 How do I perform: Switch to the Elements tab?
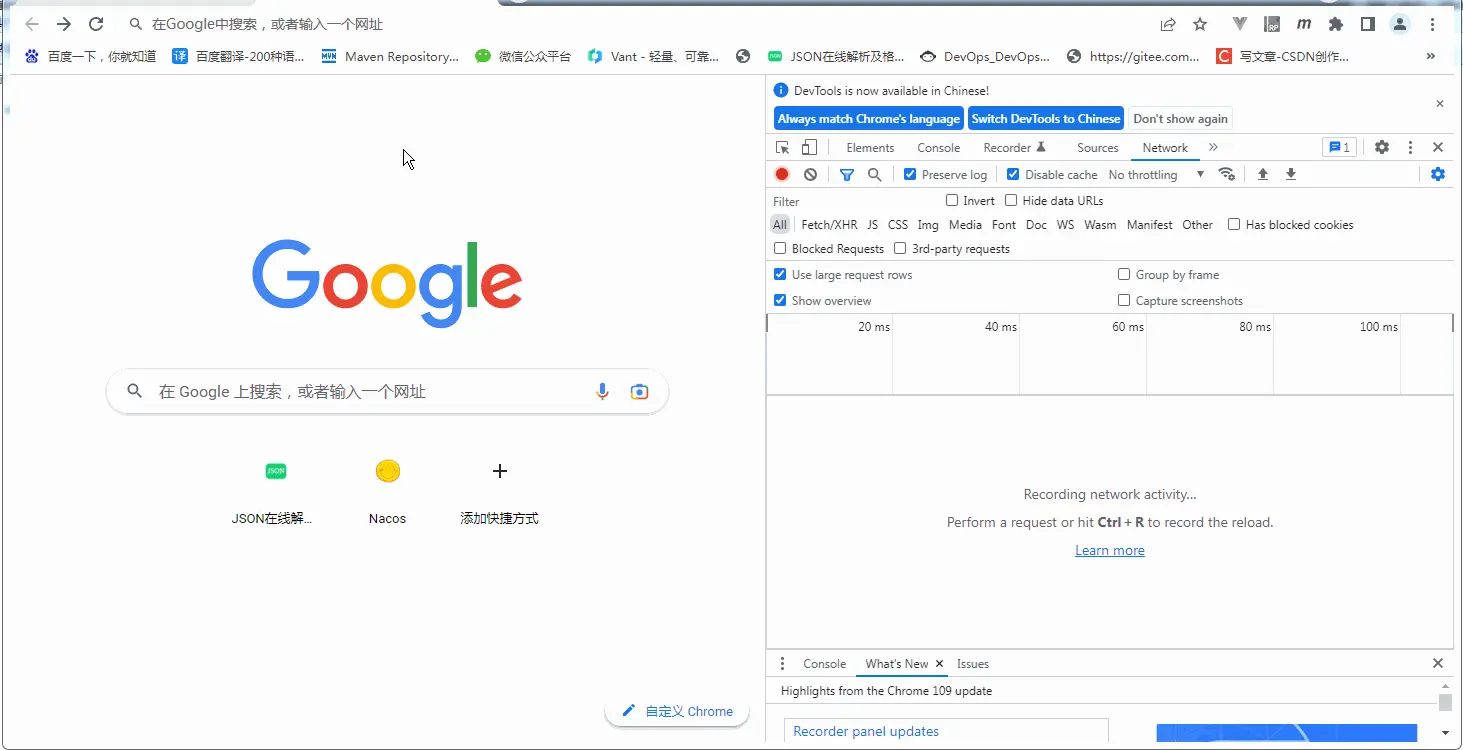pyautogui.click(x=870, y=147)
